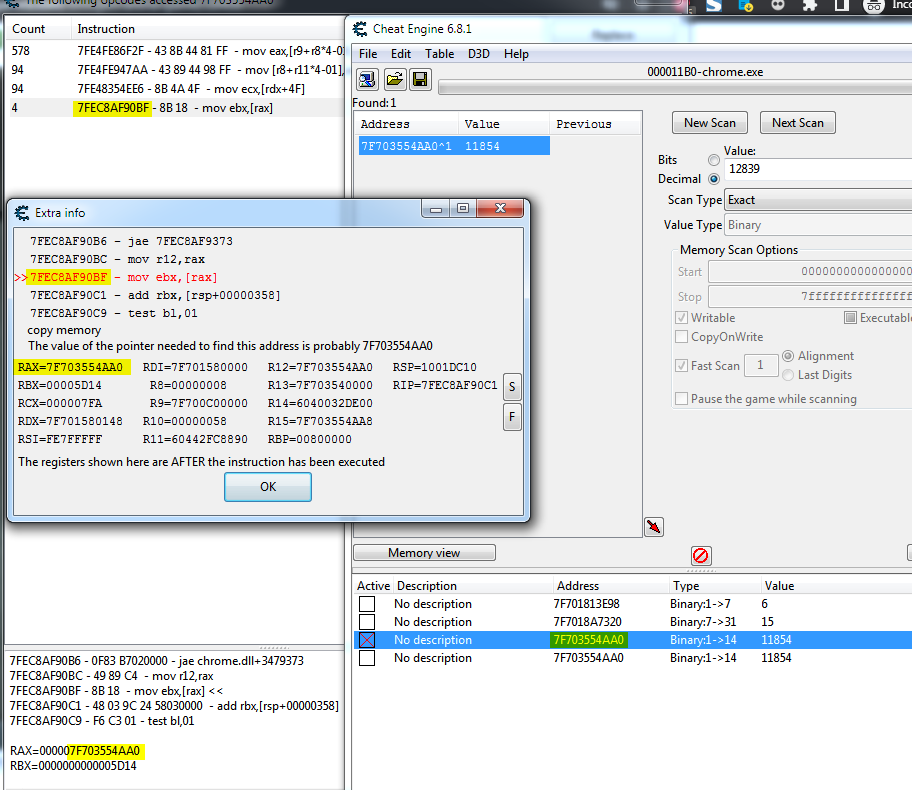Open the Table menu

439,54
